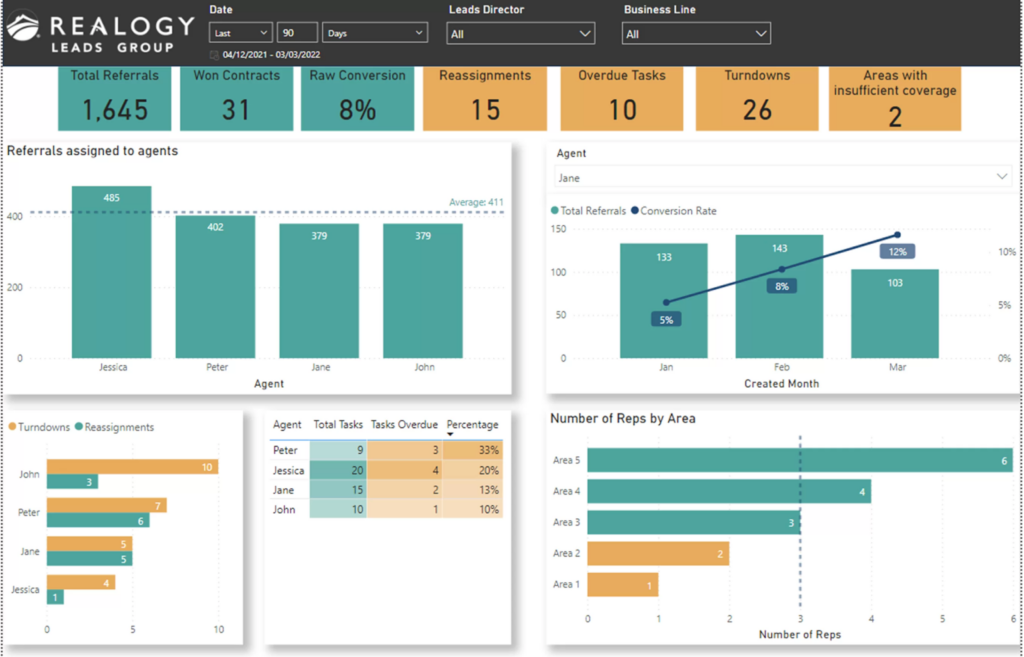Select the Total Referrals legend dot

pyautogui.click(x=556, y=211)
